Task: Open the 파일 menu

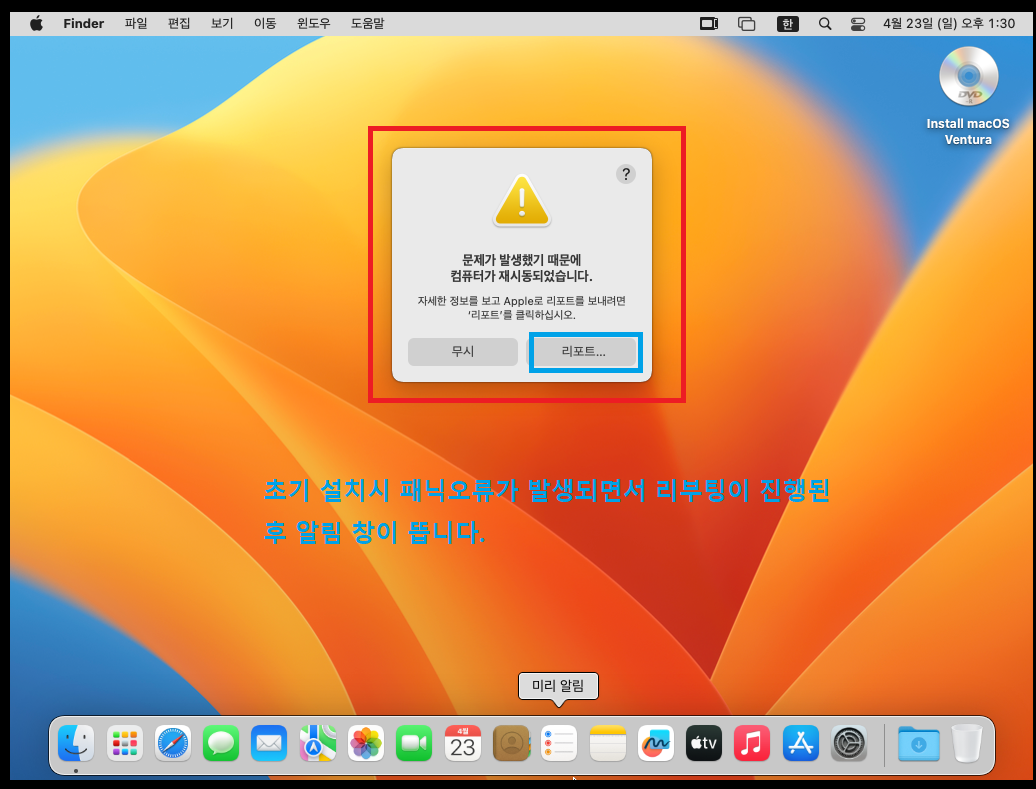Action: 136,24
